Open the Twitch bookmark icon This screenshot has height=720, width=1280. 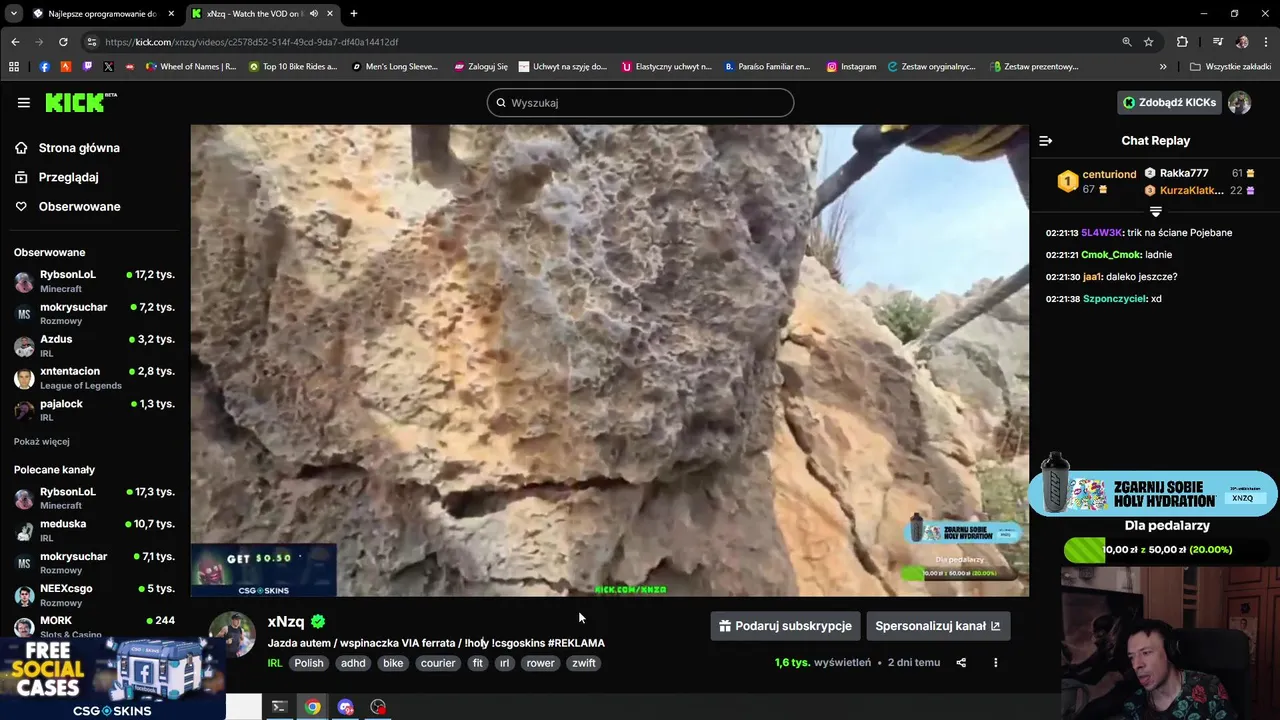coord(88,67)
